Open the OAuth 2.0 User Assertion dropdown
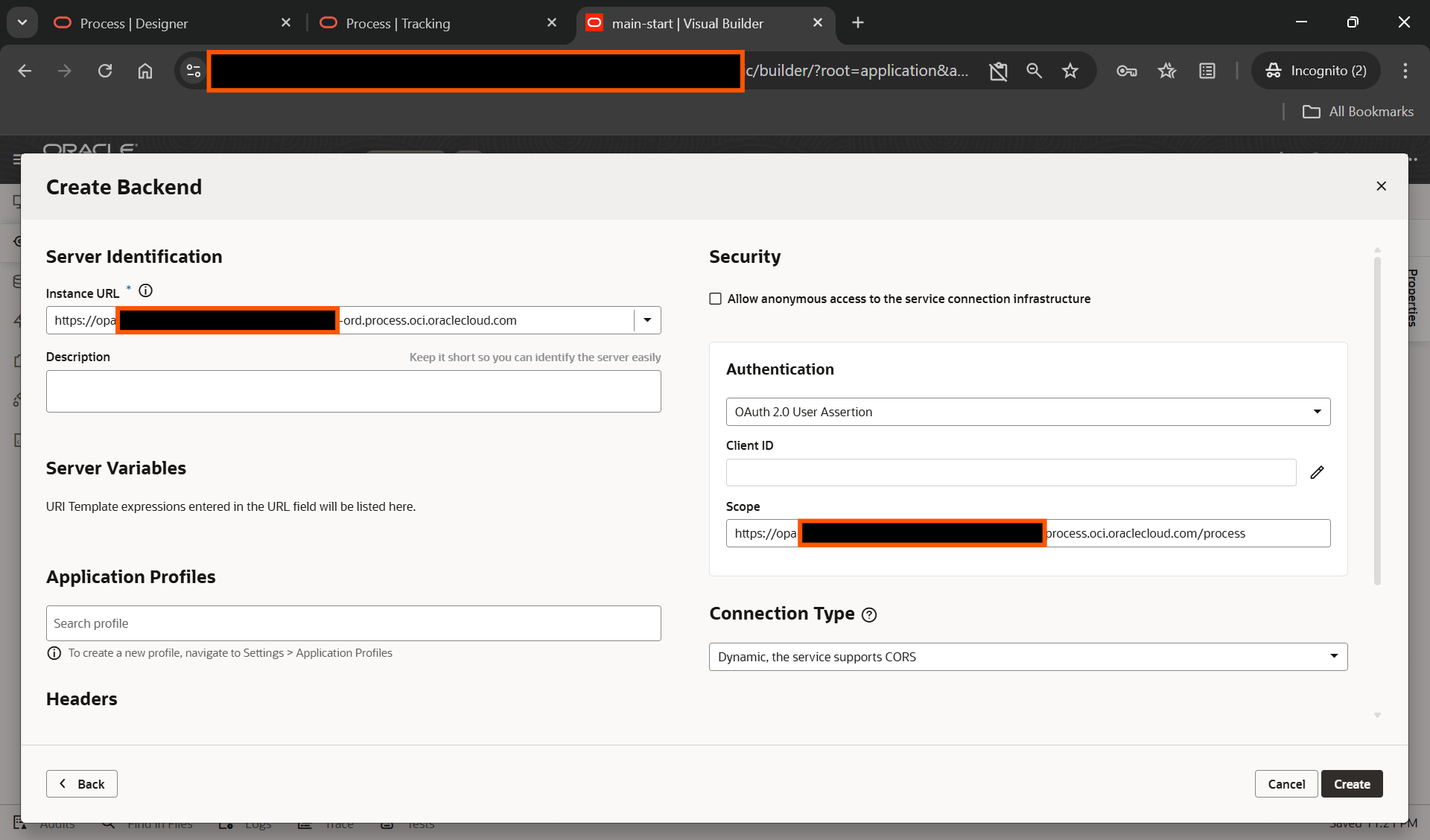Image resolution: width=1430 pixels, height=840 pixels. tap(1028, 412)
